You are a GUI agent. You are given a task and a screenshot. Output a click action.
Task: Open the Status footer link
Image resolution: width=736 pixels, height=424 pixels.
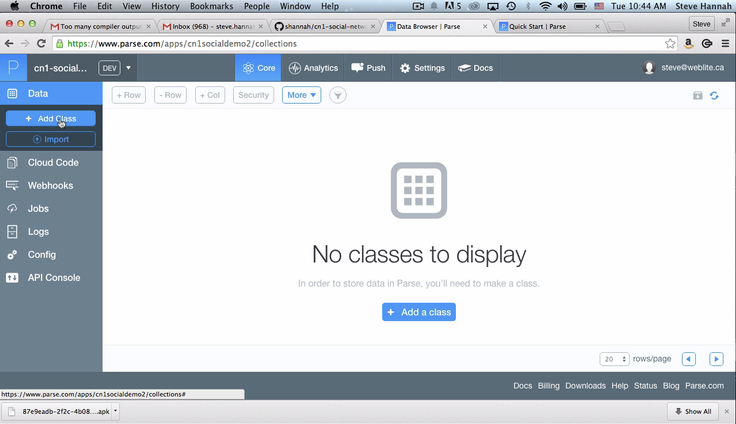pos(645,385)
